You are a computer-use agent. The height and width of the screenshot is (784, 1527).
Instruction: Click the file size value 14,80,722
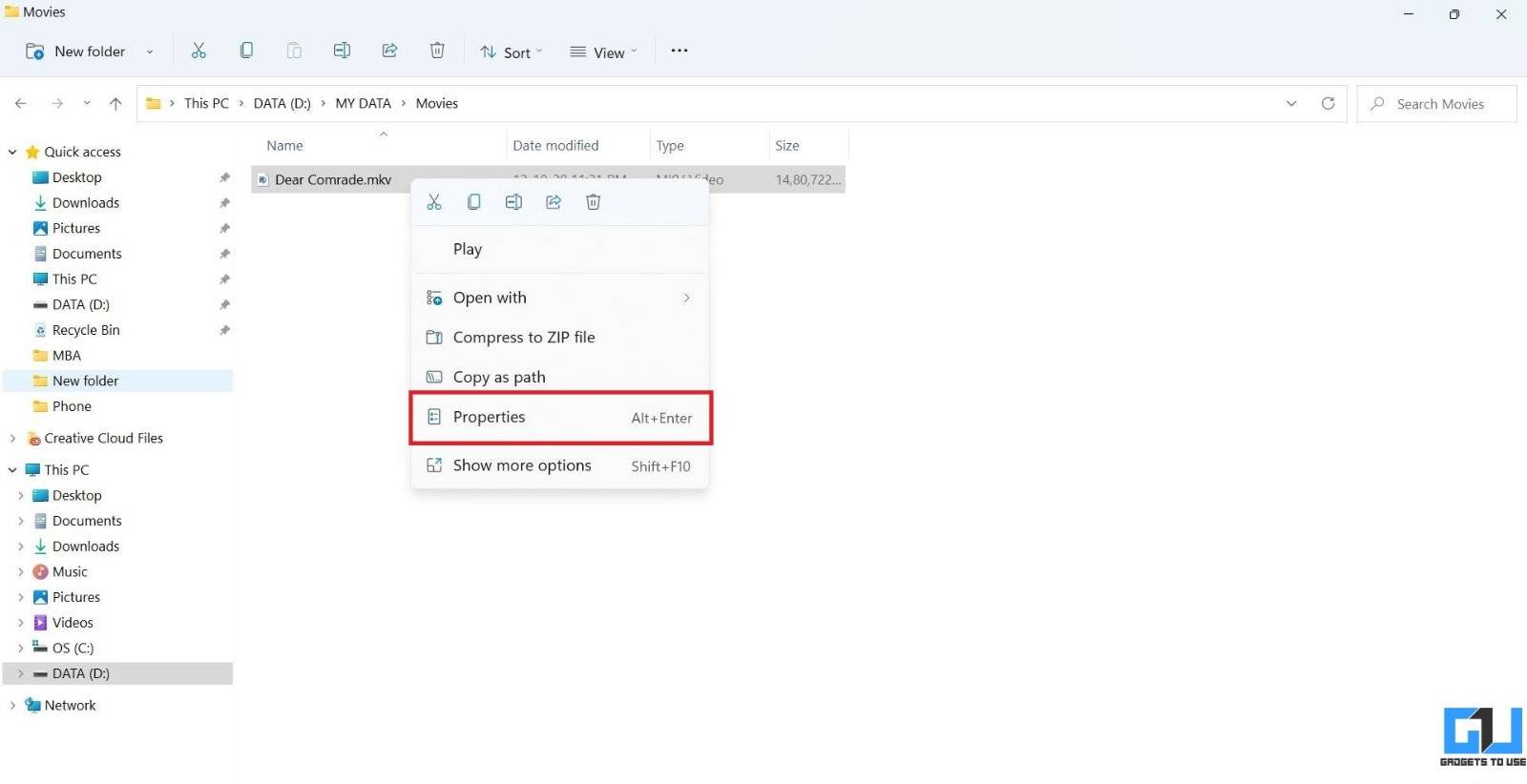point(807,179)
